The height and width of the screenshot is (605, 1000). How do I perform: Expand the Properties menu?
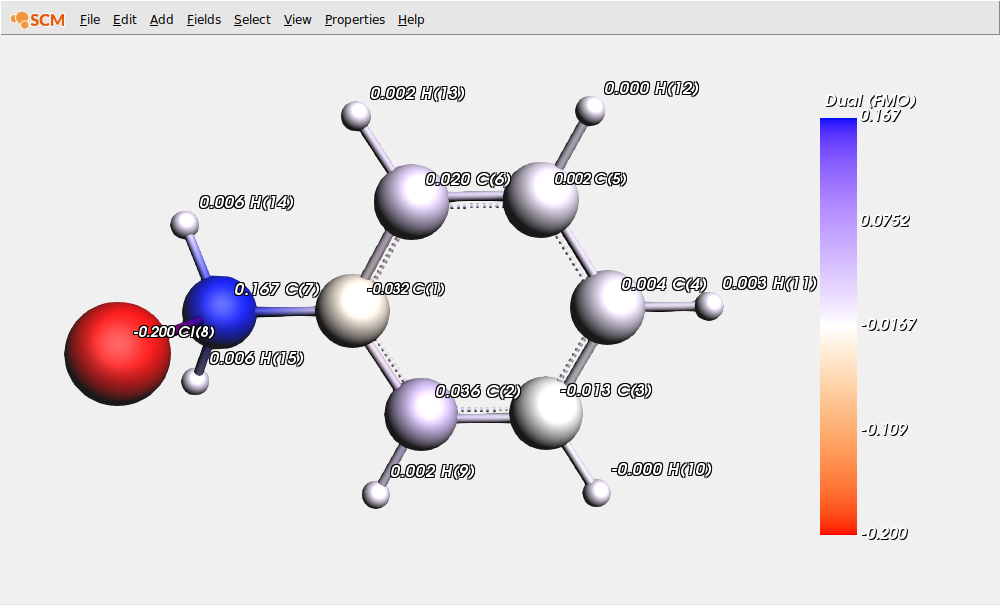354,19
